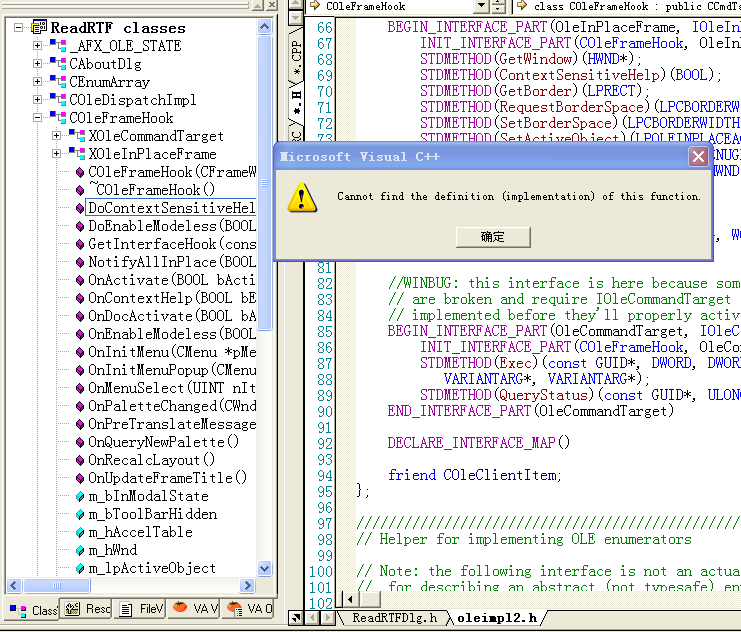
Task: Click the *.CPP vertical side tab
Action: tap(296, 55)
